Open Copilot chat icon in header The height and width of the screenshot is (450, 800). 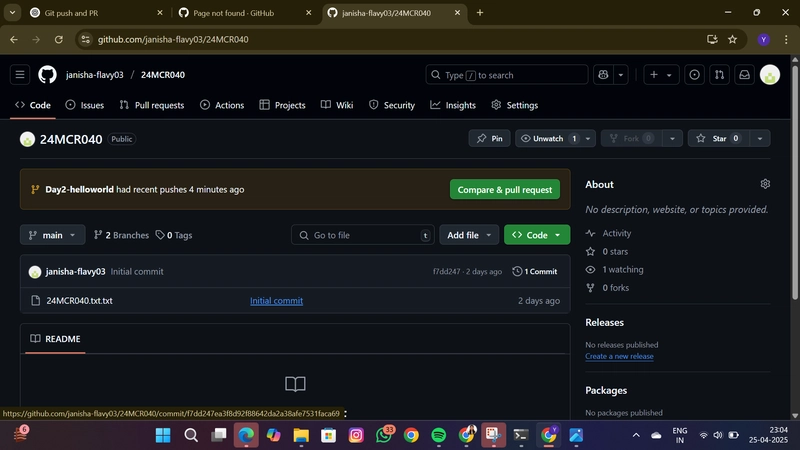point(603,75)
